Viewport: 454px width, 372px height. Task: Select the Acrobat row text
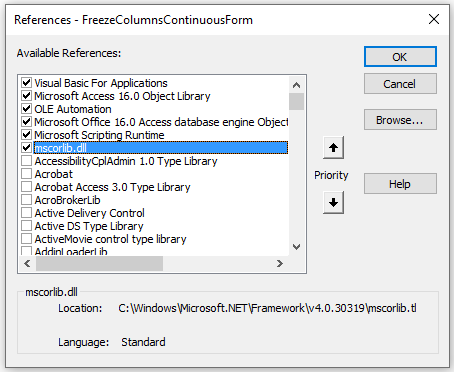coord(53,174)
